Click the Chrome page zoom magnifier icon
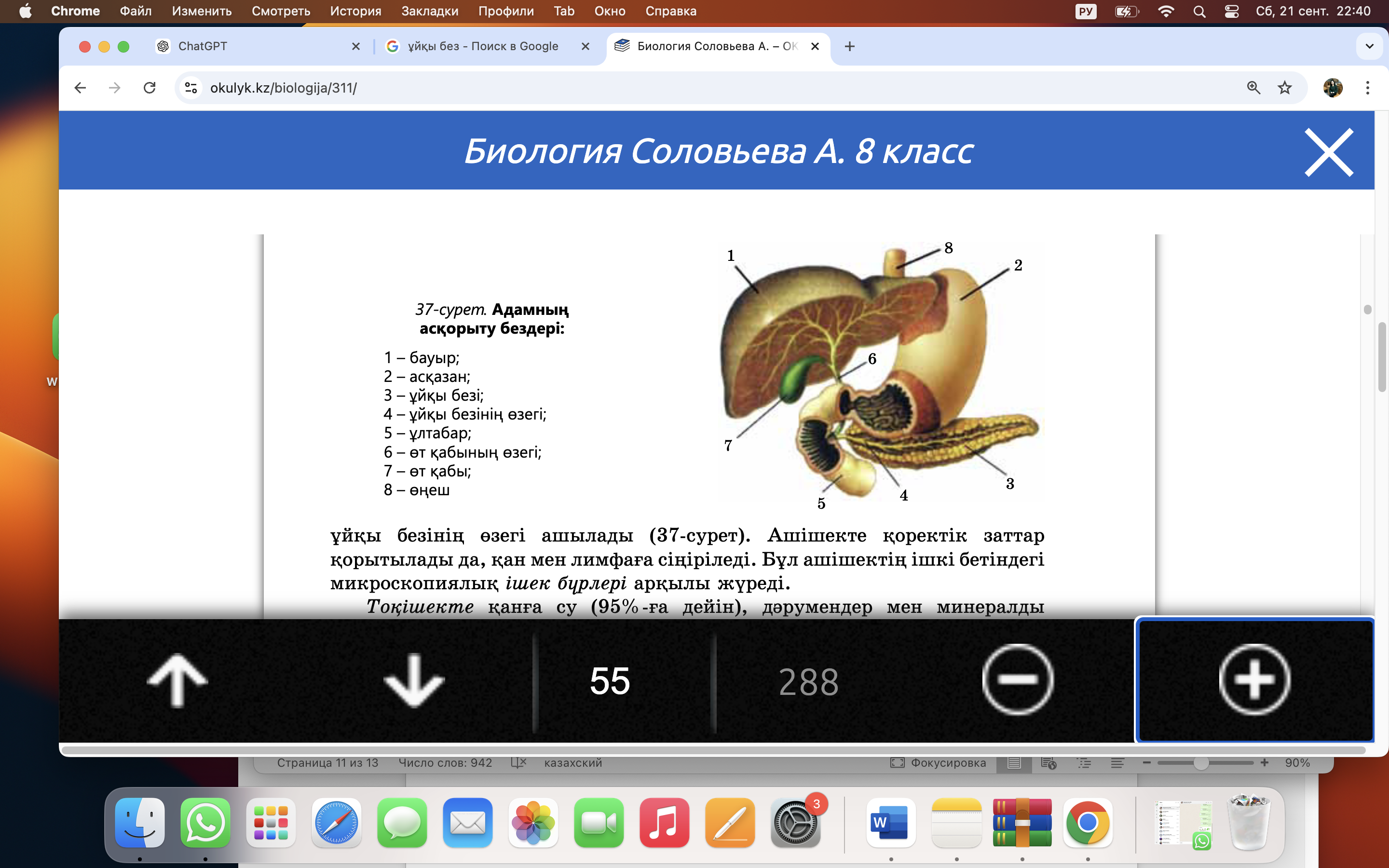Screen dimensions: 1389x868 (x=1253, y=88)
